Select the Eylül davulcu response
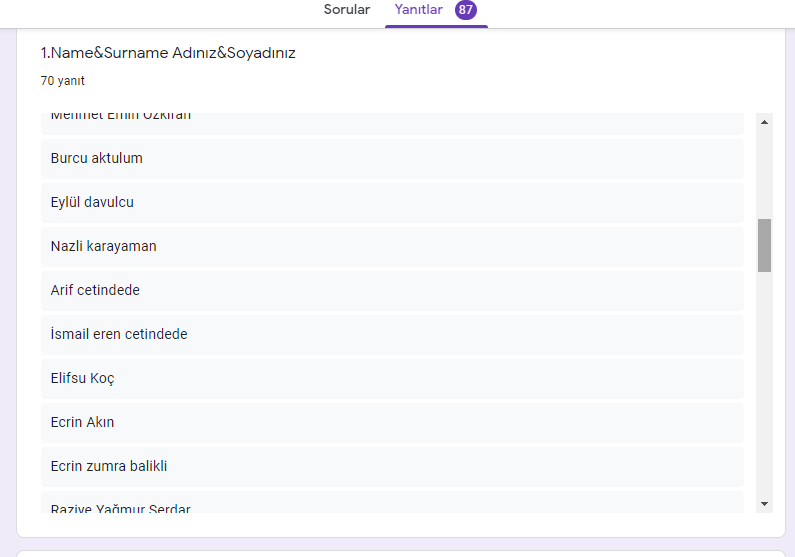This screenshot has height=557, width=795. click(392, 202)
